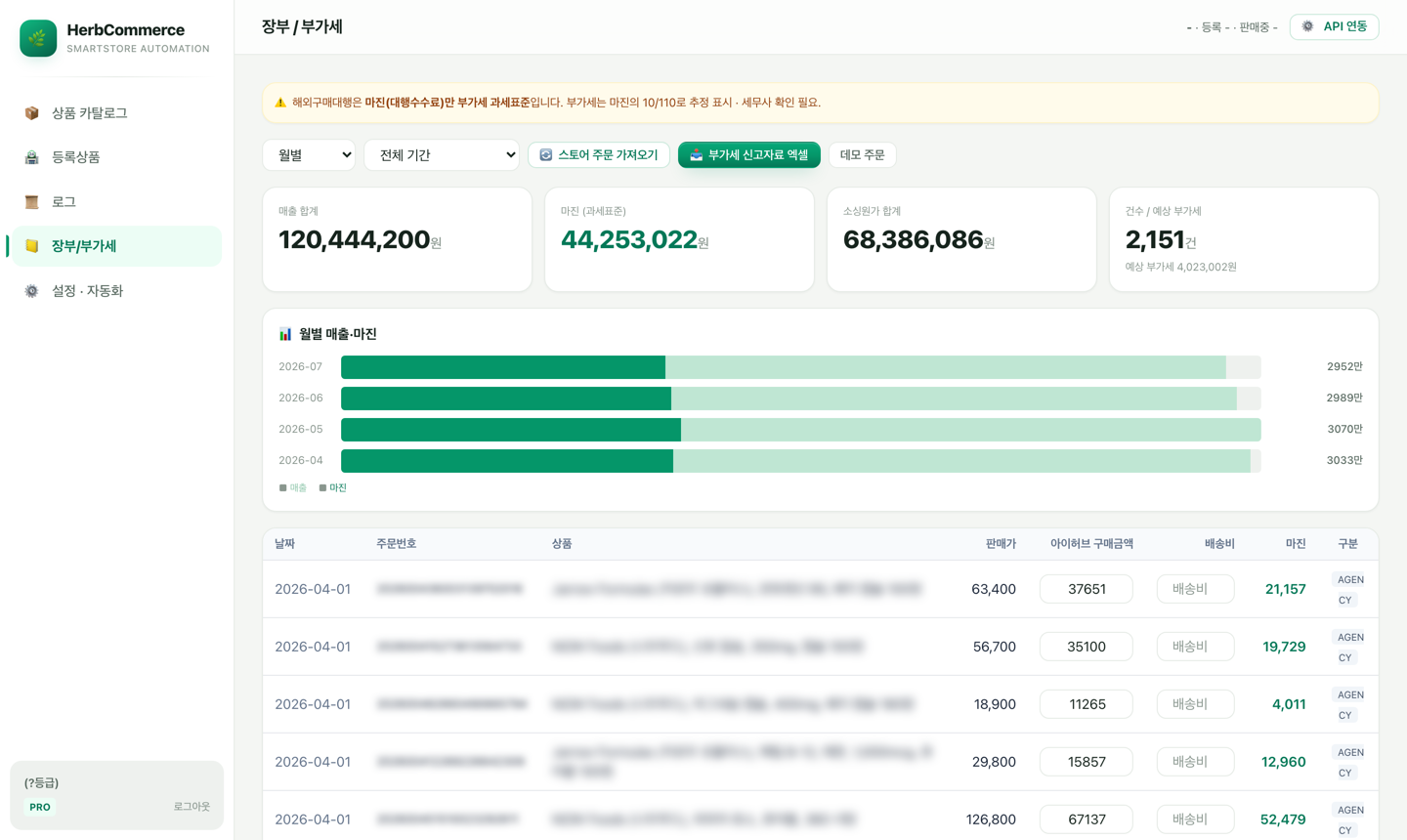Click the 상품 카탈로그 box icon
The width and height of the screenshot is (1407, 840).
tap(32, 113)
